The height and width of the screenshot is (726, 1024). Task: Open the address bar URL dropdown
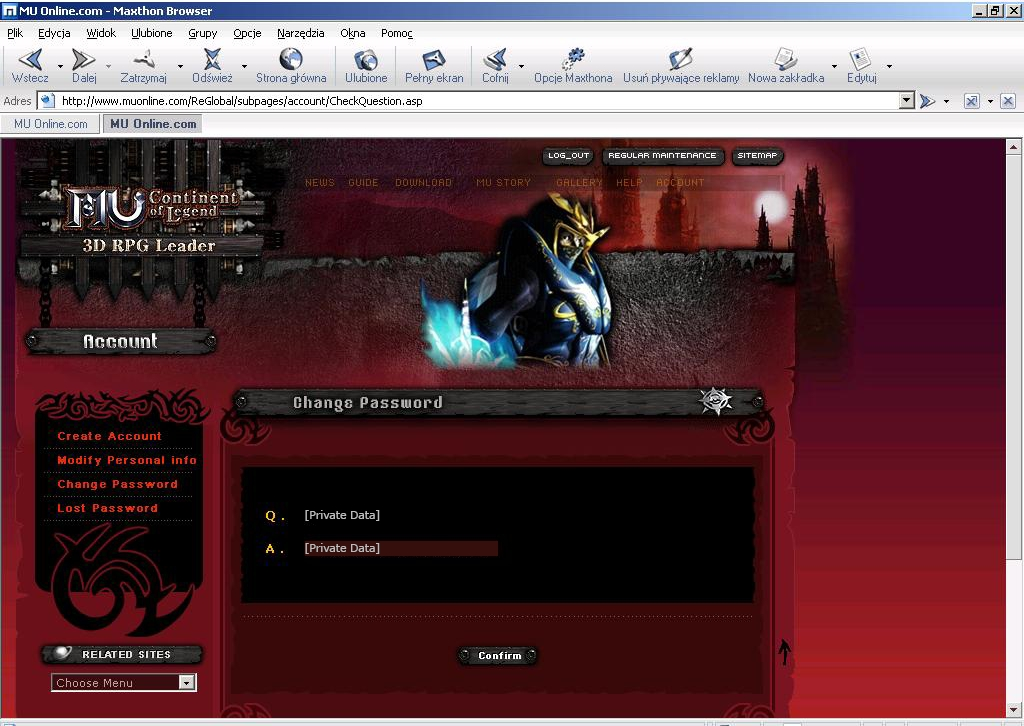pos(906,101)
